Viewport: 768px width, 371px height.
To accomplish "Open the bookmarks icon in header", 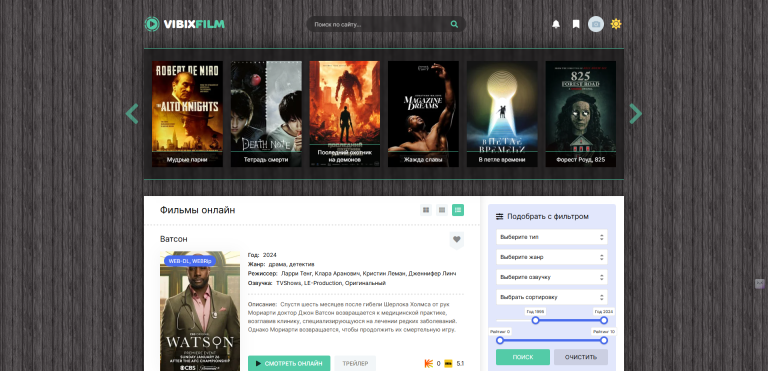I will [x=576, y=24].
